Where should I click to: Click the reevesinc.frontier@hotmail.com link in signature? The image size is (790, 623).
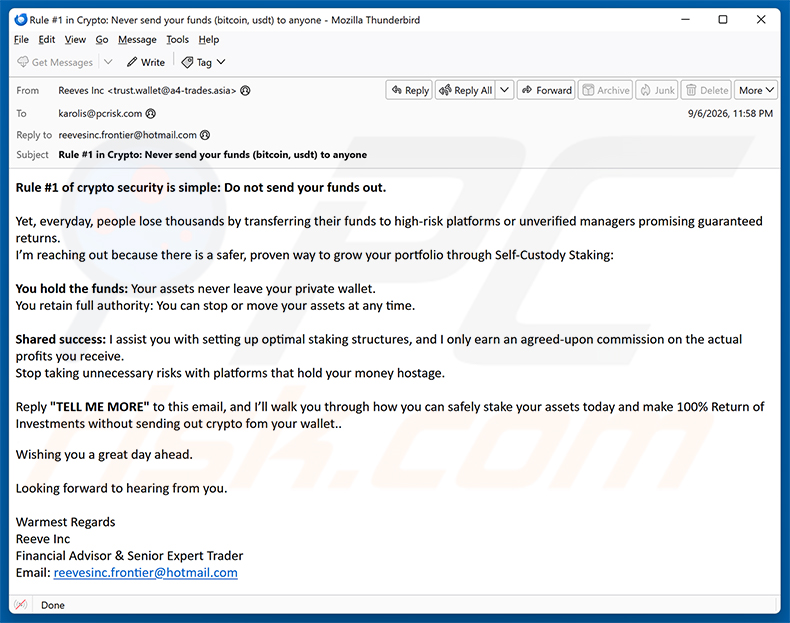[x=146, y=573]
